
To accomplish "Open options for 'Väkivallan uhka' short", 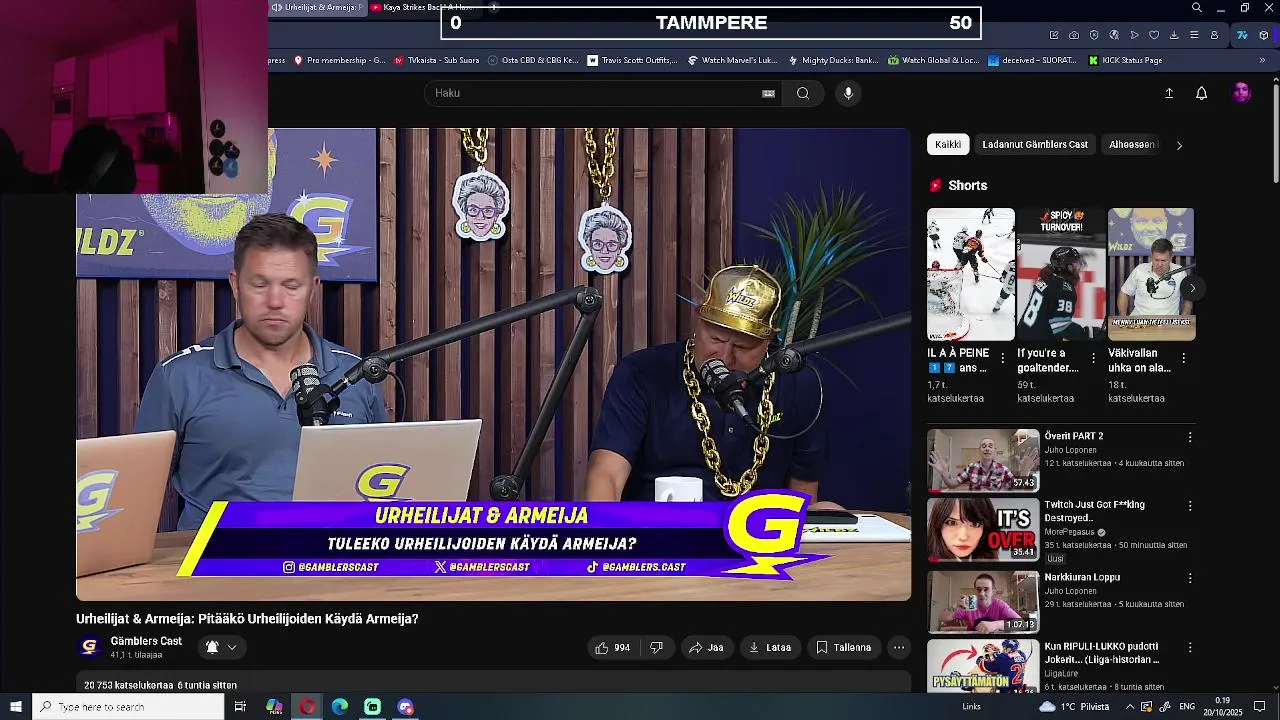I will 1183,358.
